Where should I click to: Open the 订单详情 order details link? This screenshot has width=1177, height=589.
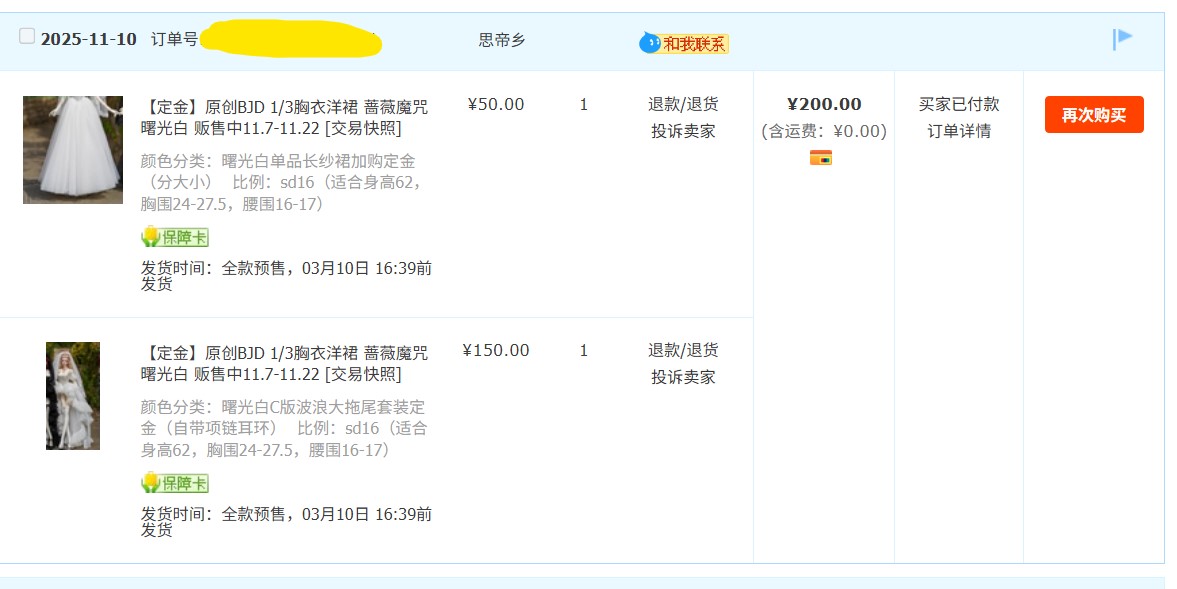point(958,131)
